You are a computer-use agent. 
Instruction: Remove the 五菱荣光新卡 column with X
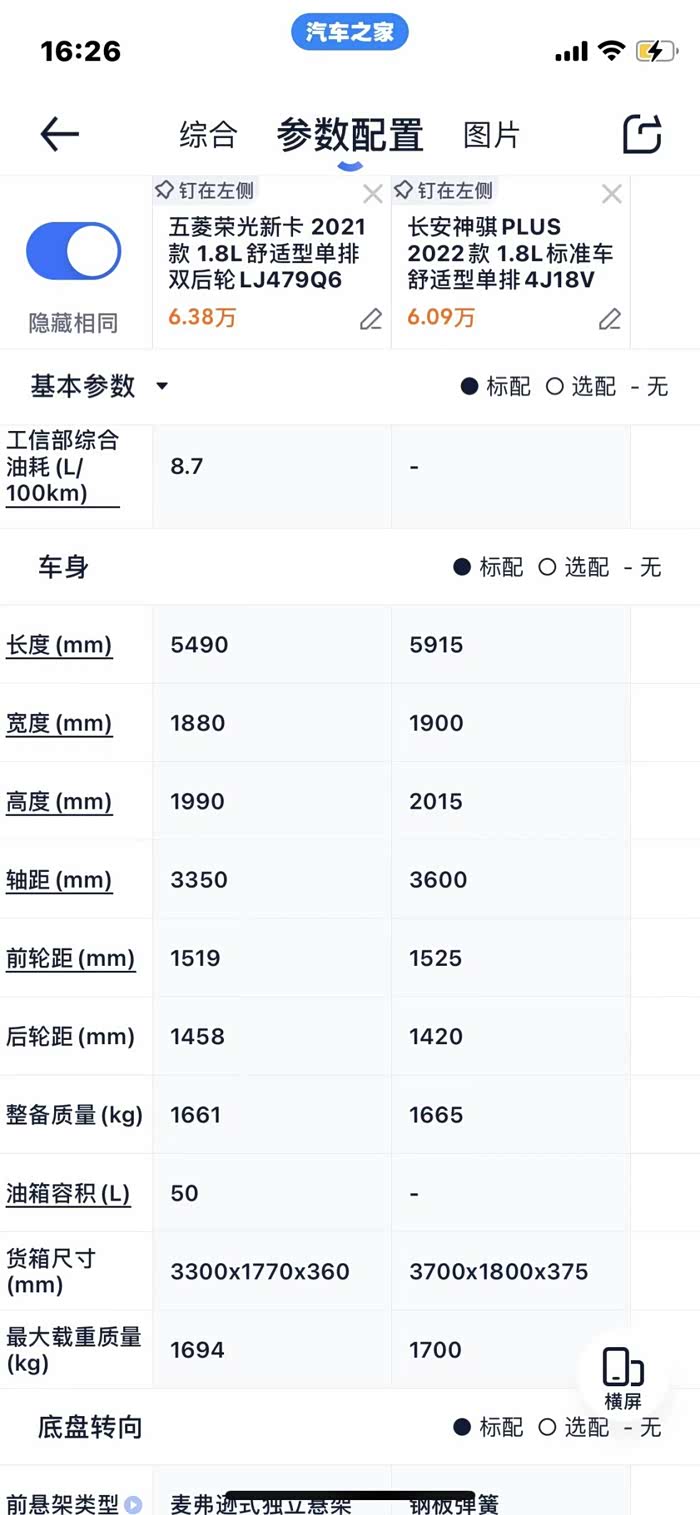pos(372,194)
